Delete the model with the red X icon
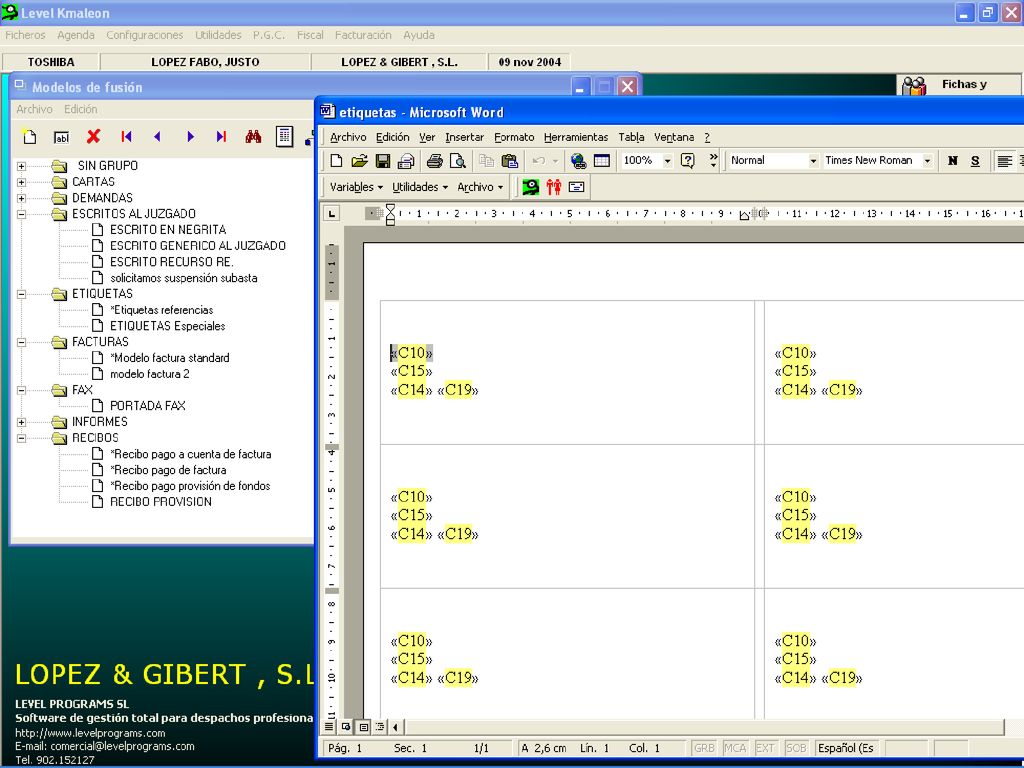 point(93,136)
